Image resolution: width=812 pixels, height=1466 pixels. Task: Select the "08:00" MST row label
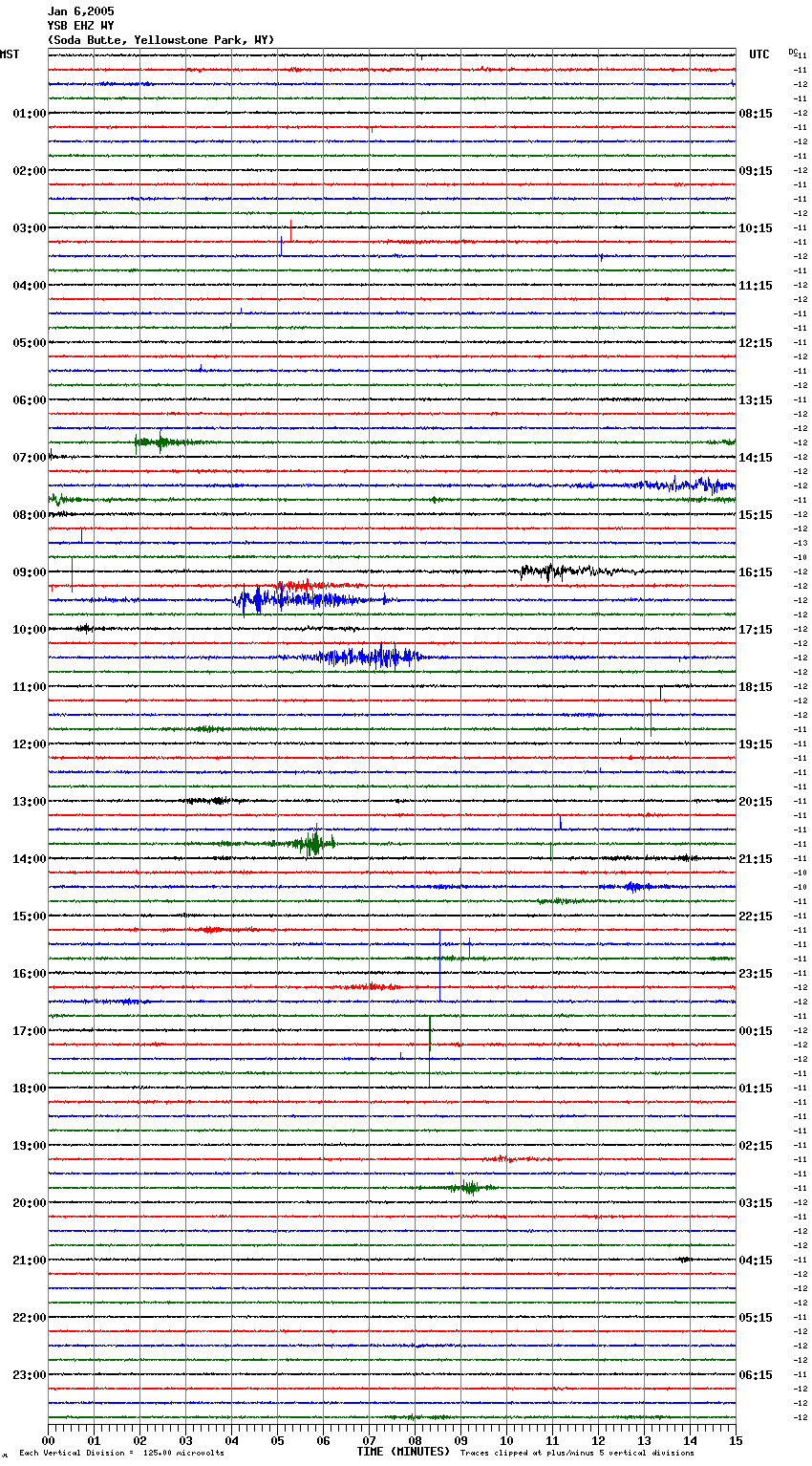[30, 515]
